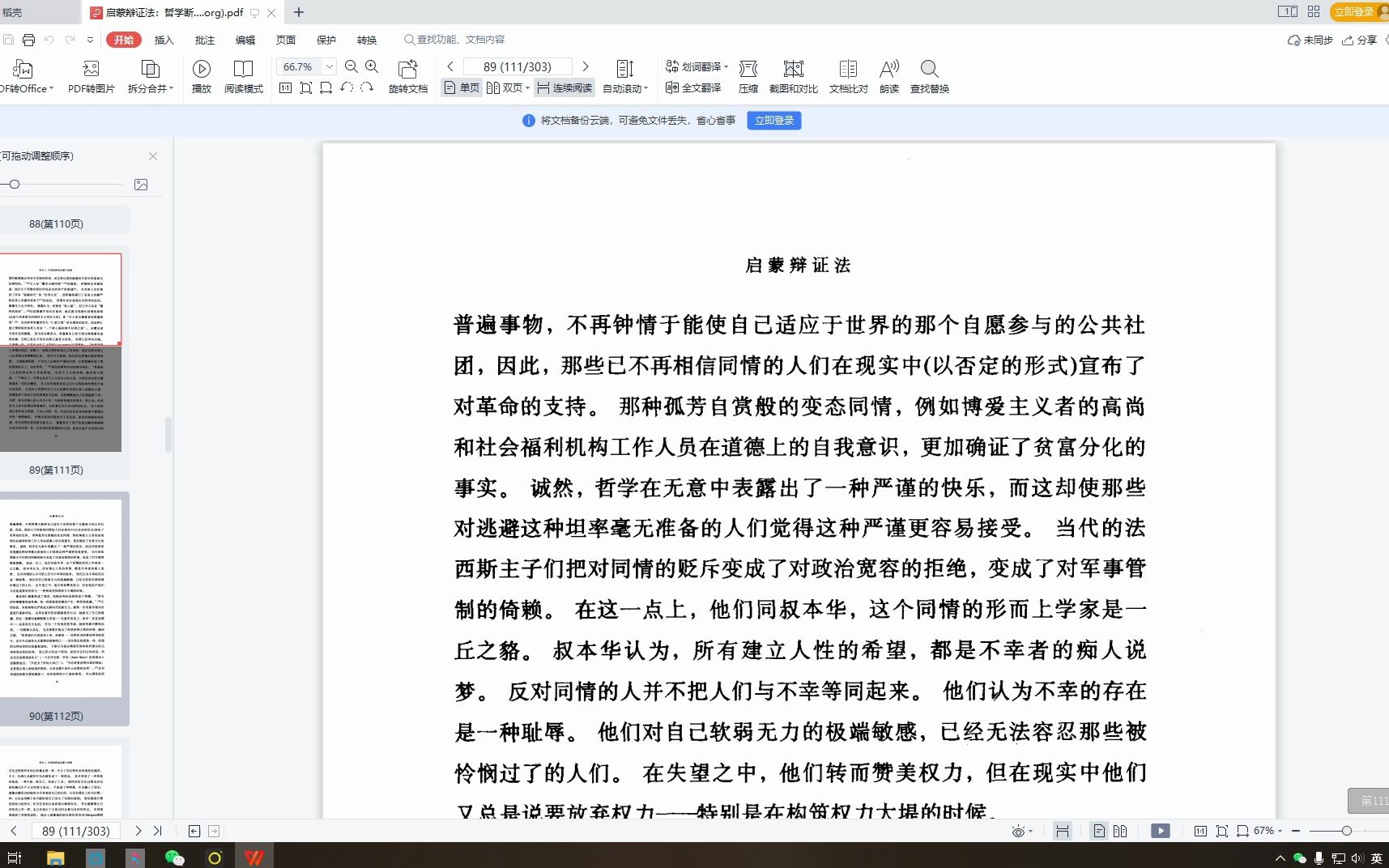1389x868 pixels.
Task: Open 查找替换 find and replace
Action: point(930,77)
